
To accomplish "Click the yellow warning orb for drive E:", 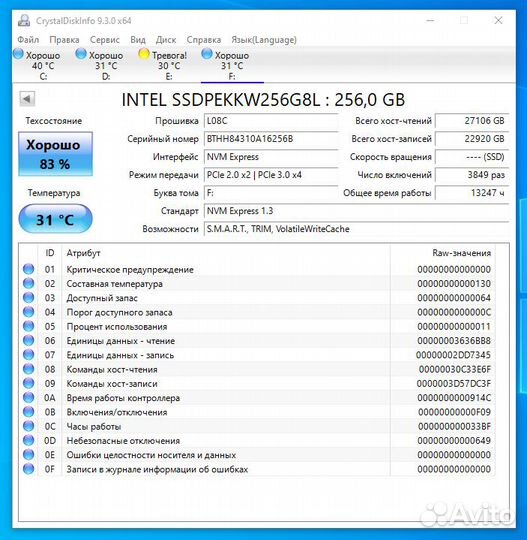I will click(144, 54).
